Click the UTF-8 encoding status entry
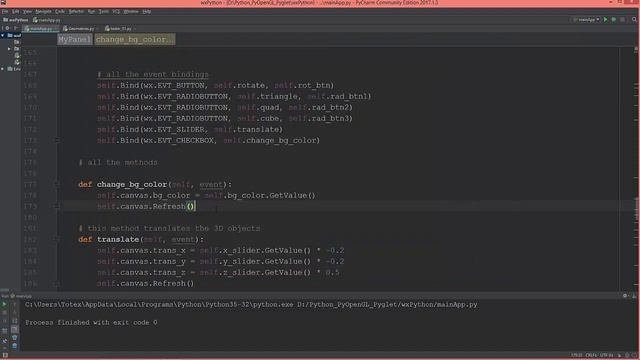Image resolution: width=640 pixels, height=360 pixels. point(606,356)
